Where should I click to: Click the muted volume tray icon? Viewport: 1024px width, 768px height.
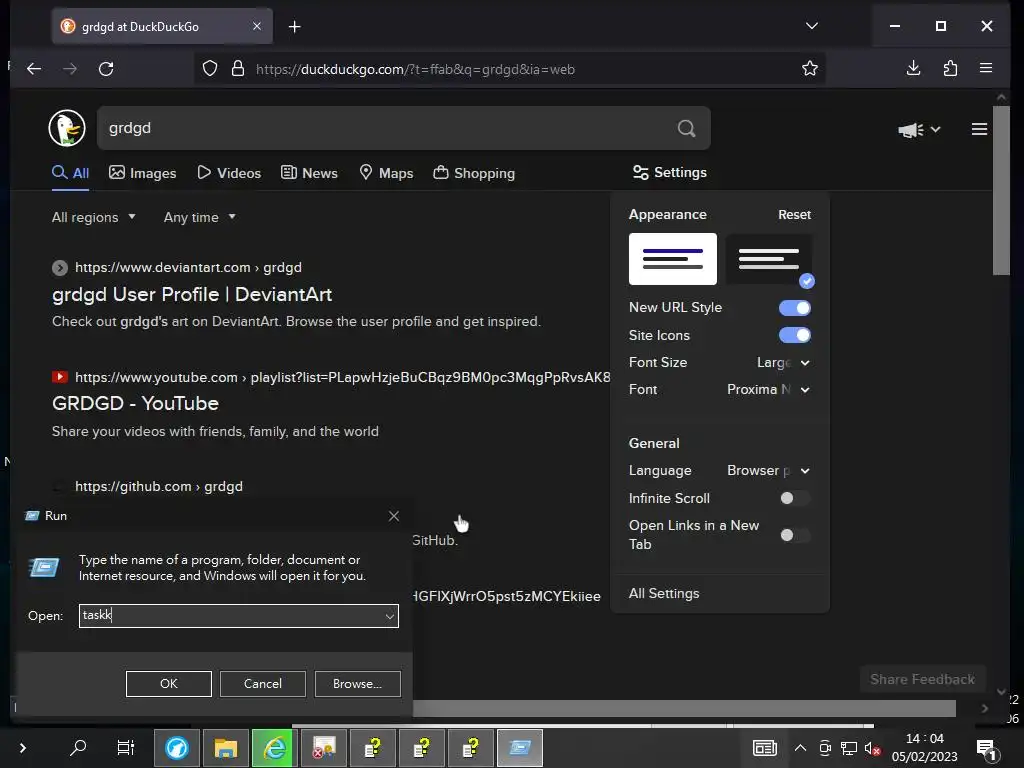872,748
